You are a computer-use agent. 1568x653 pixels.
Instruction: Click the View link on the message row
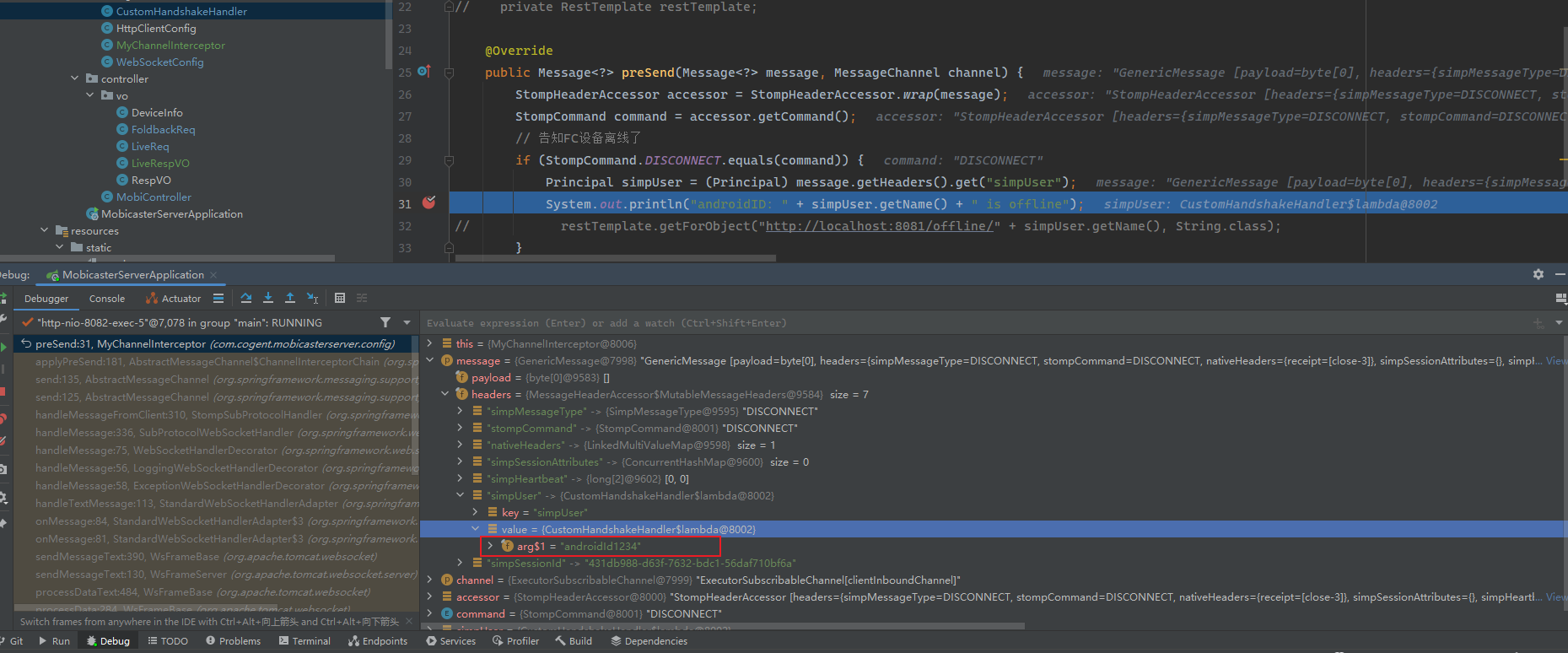click(x=1556, y=361)
